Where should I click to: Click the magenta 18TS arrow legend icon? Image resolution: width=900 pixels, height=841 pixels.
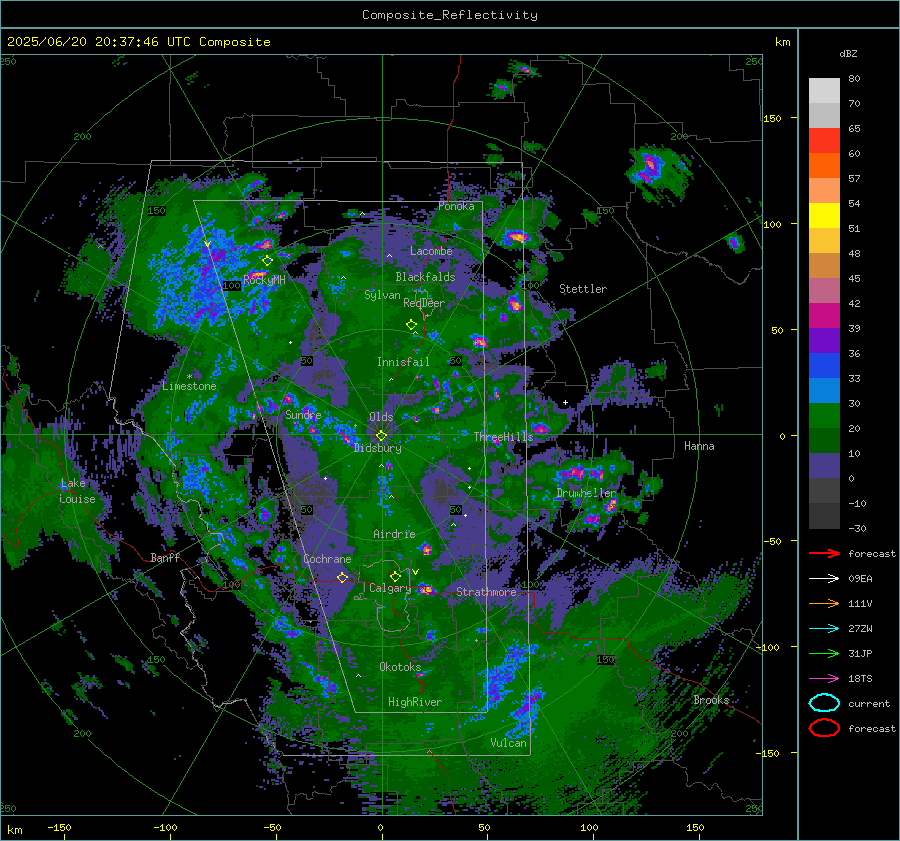(x=824, y=679)
